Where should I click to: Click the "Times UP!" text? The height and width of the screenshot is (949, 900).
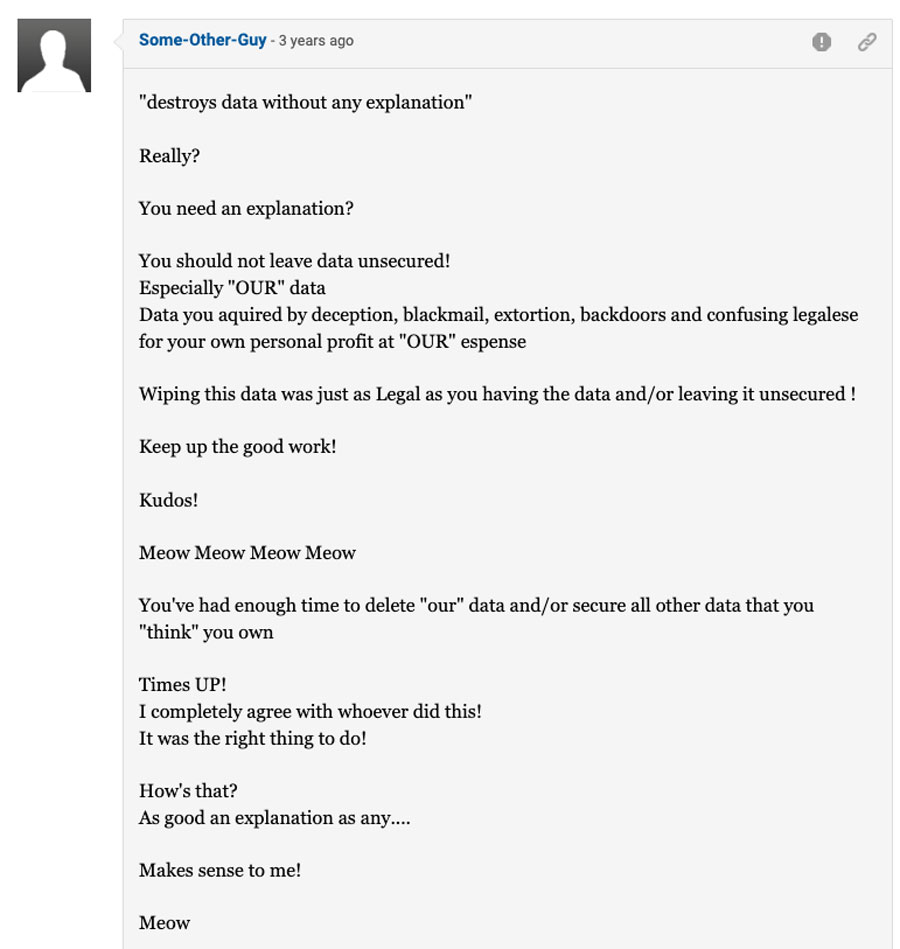[x=182, y=685]
